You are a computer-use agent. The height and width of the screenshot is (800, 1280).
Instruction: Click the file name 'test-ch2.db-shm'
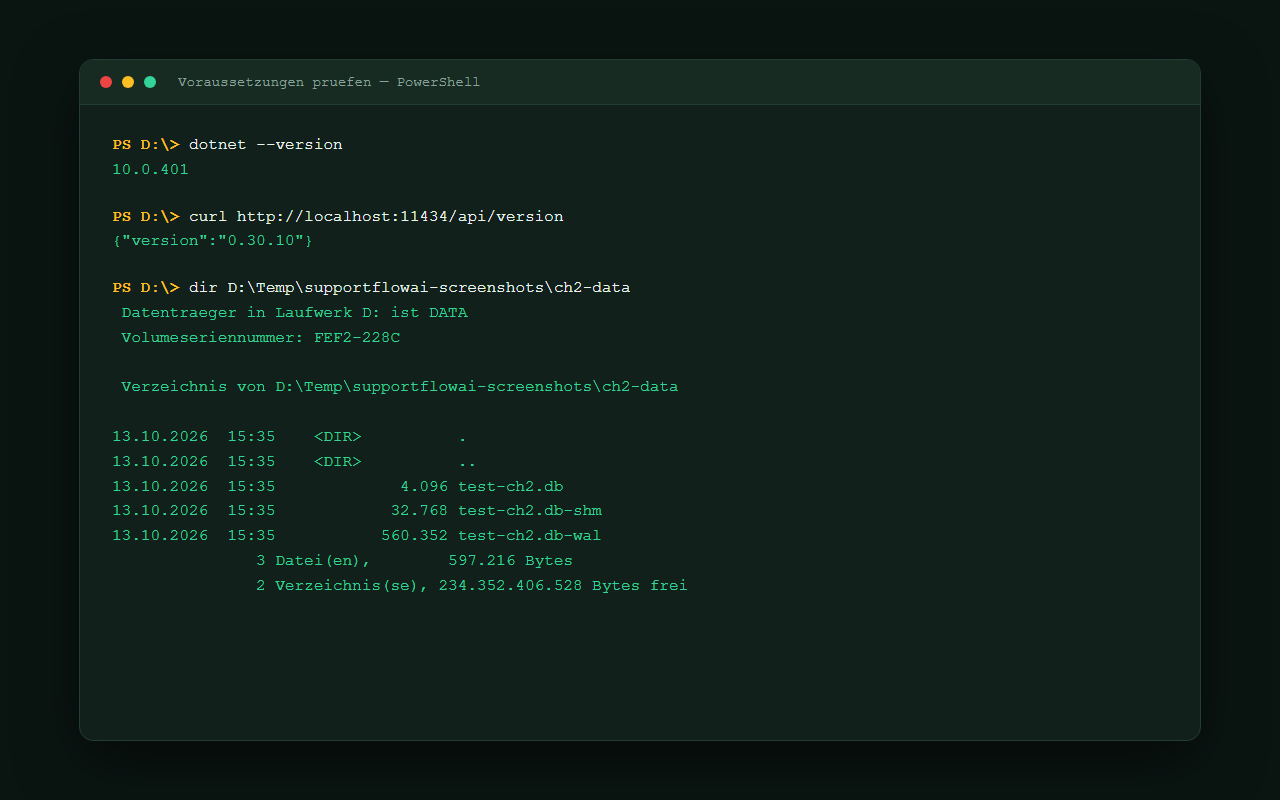click(x=530, y=511)
